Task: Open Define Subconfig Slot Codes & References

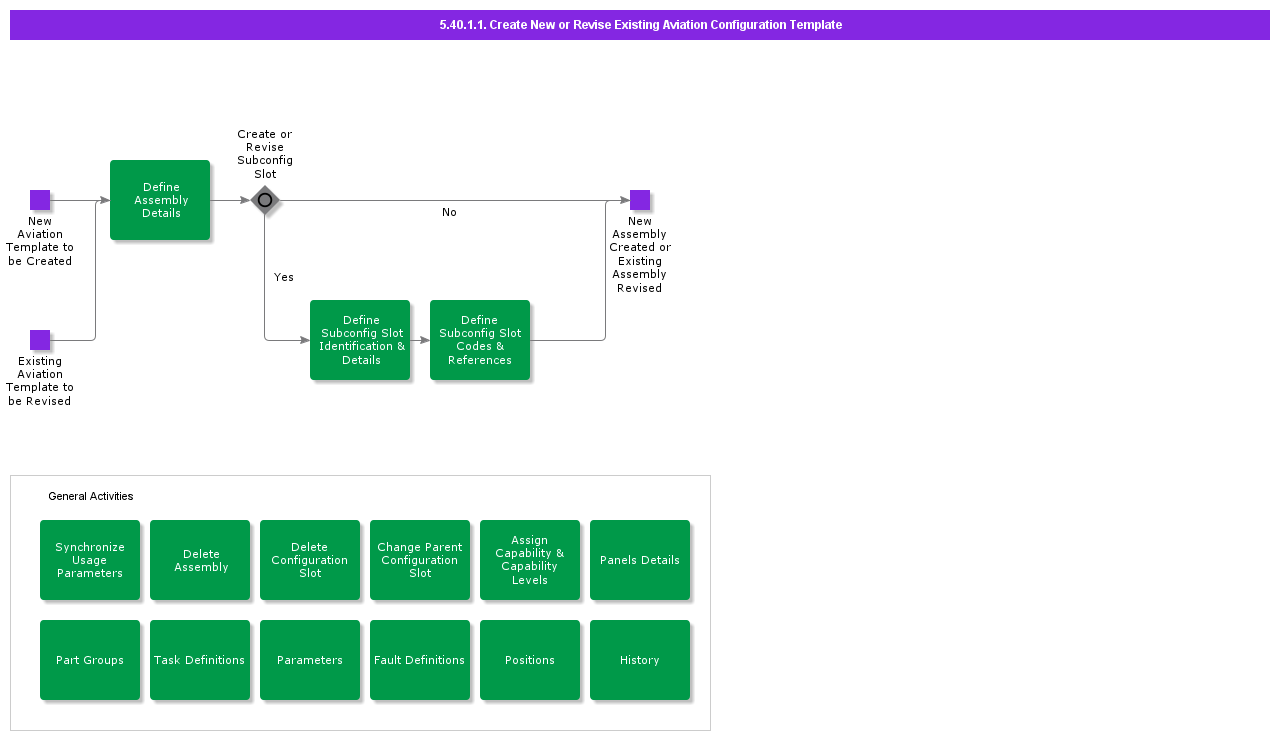Action: point(480,340)
